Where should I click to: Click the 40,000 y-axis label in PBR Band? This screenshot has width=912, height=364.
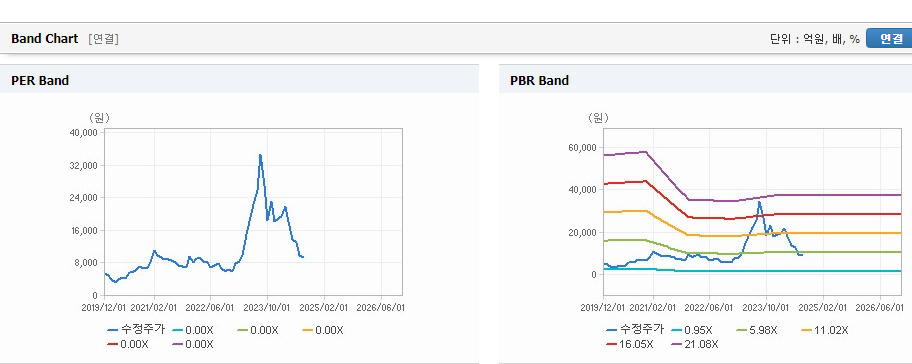pos(582,190)
